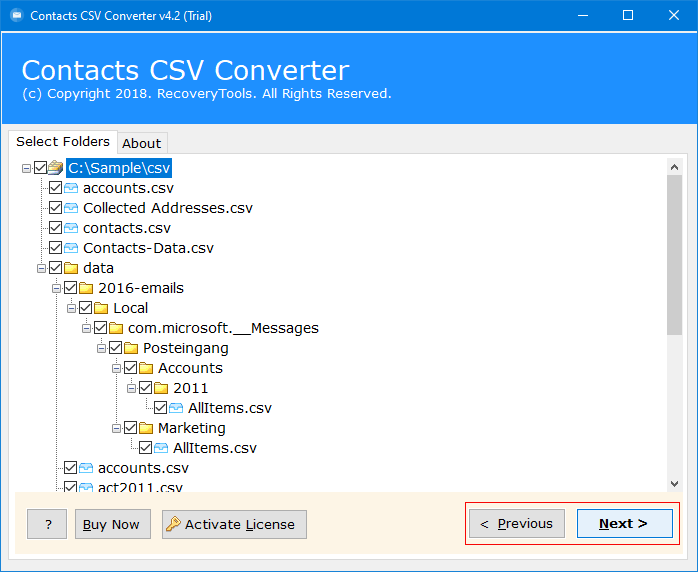Go back with the < Previous button
This screenshot has width=698, height=572.
[x=517, y=523]
